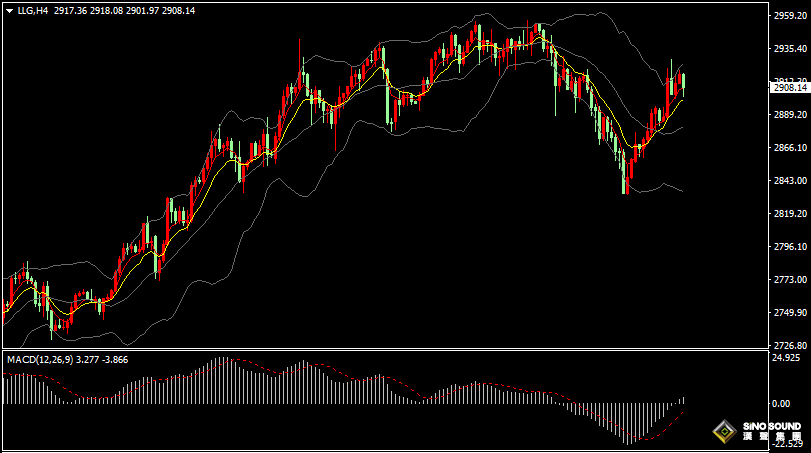Click the MACD(12,26,9) indicator label
This screenshot has width=811, height=453.
point(38,359)
